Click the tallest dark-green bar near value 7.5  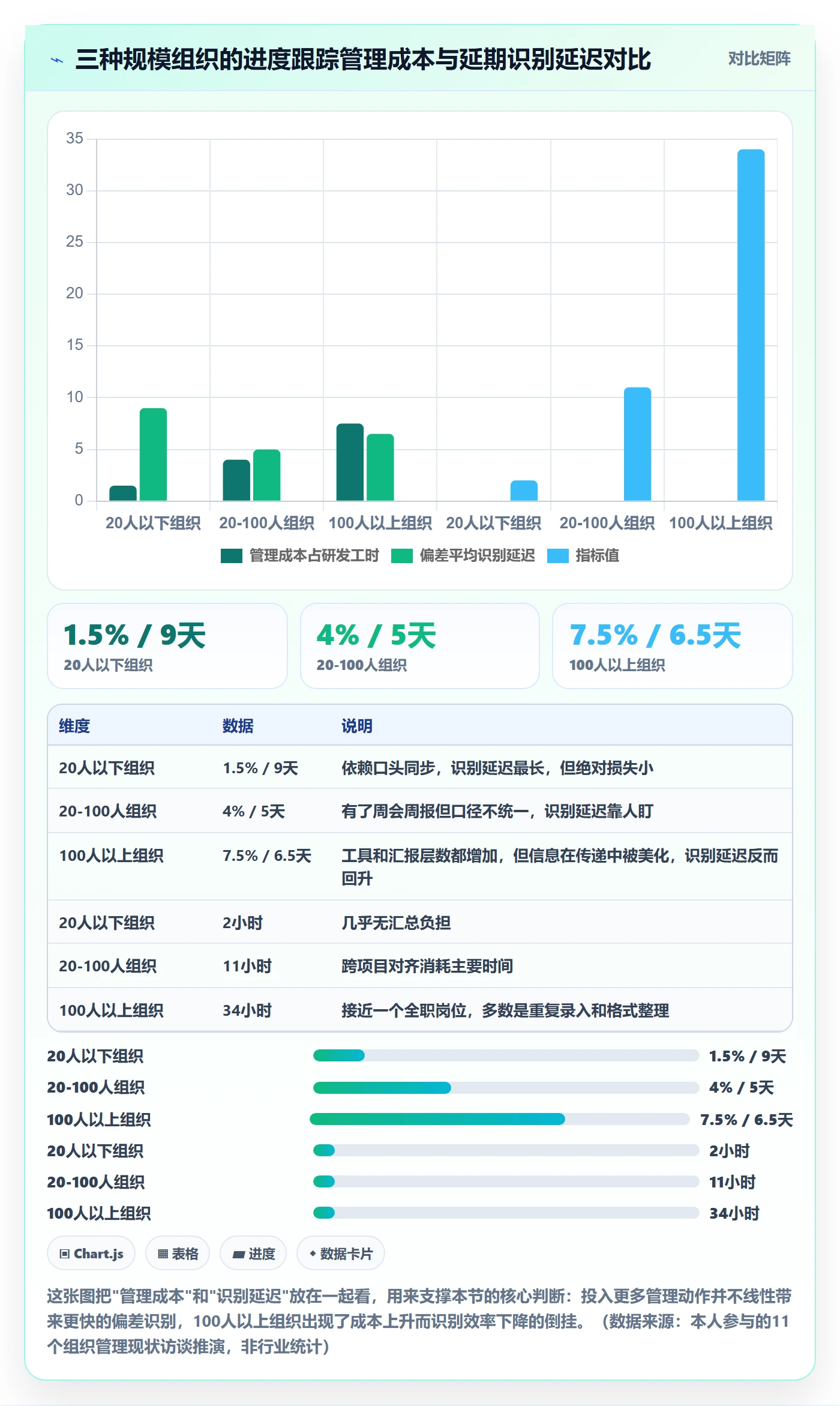coord(350,462)
